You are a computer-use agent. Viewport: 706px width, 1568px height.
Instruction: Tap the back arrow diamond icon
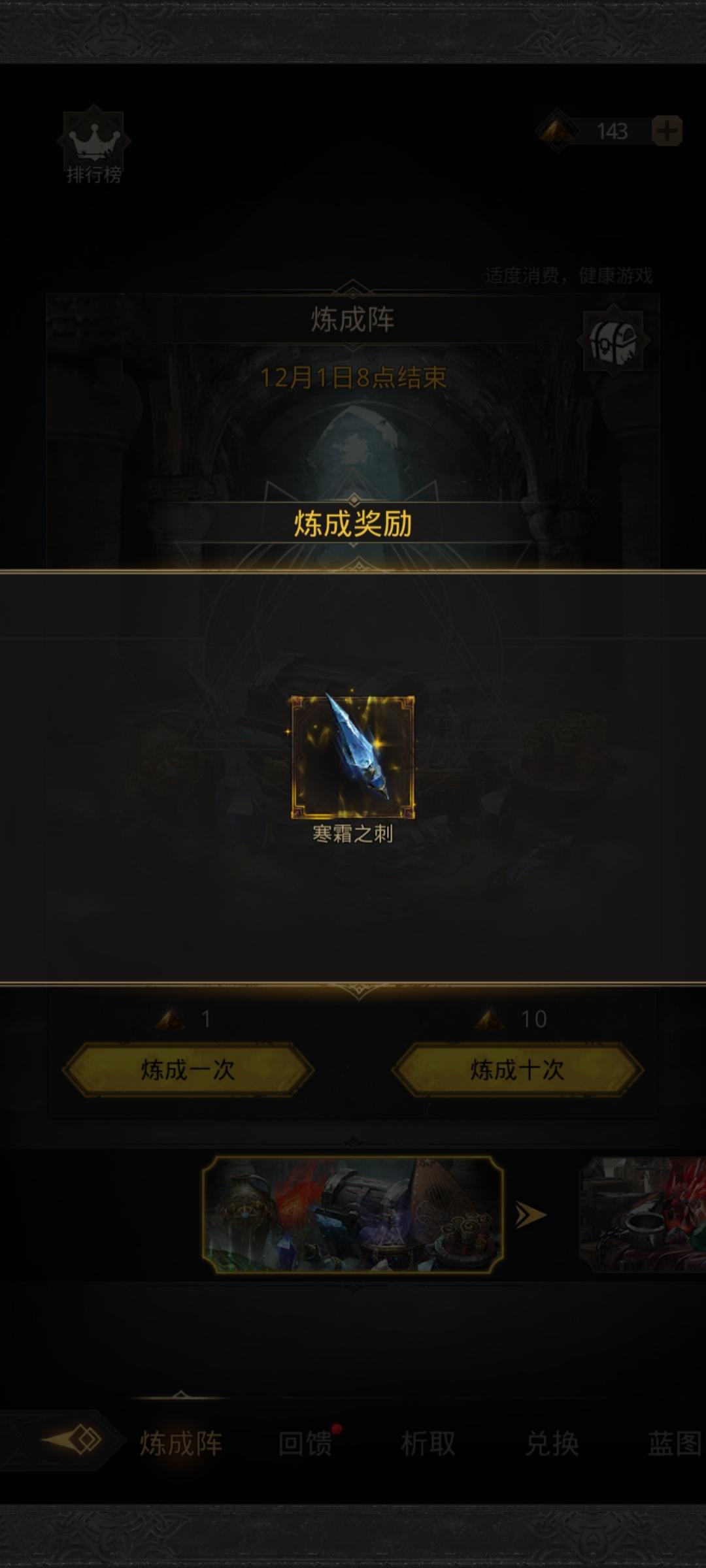point(72,1440)
